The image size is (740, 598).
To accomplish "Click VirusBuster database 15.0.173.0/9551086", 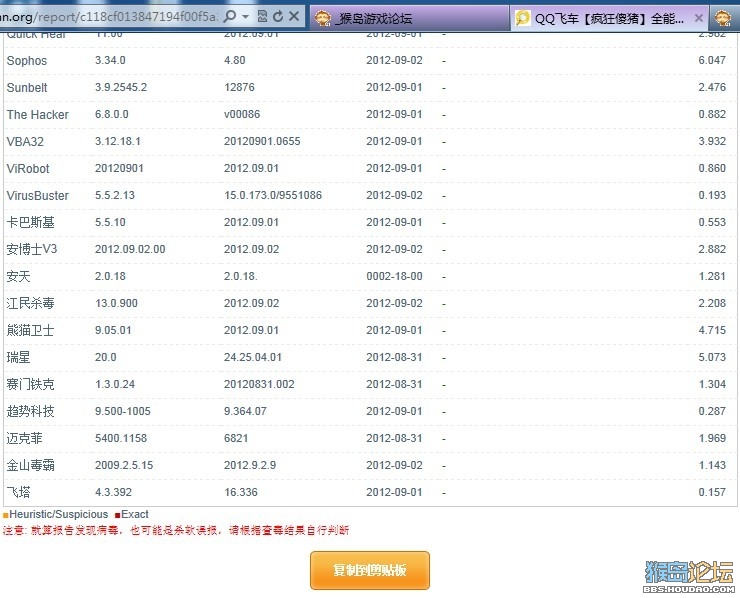I will (273, 195).
